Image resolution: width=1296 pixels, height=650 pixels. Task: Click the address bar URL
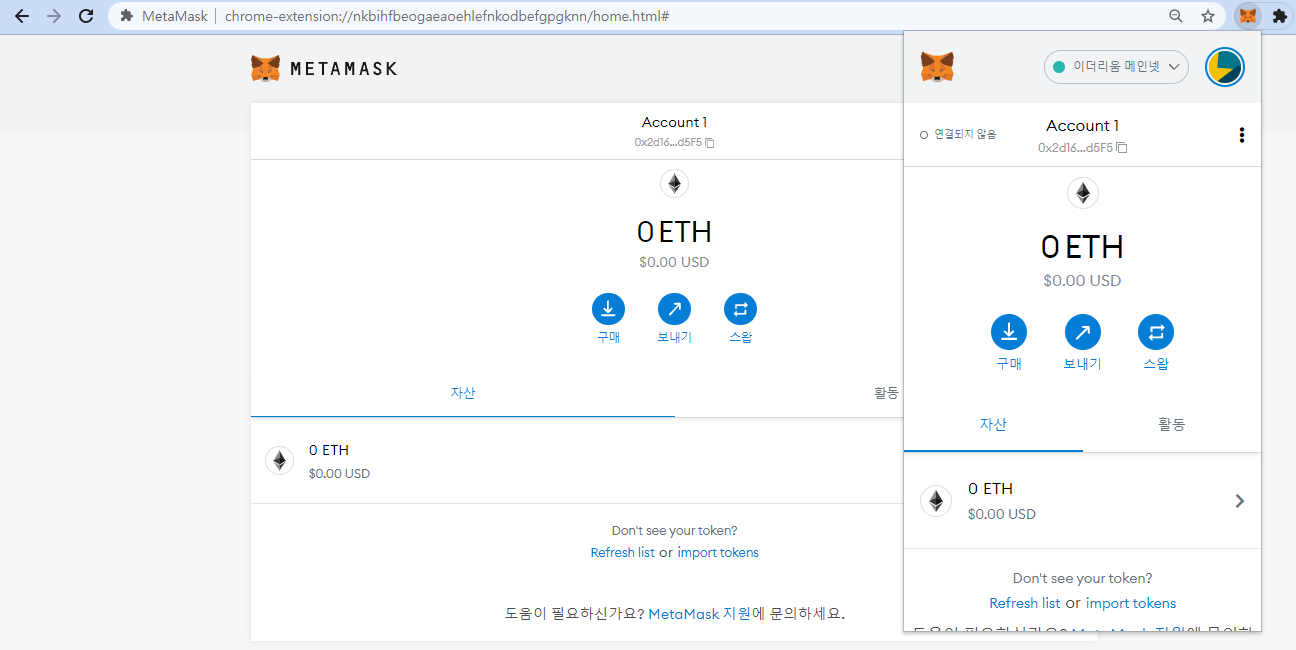point(446,16)
